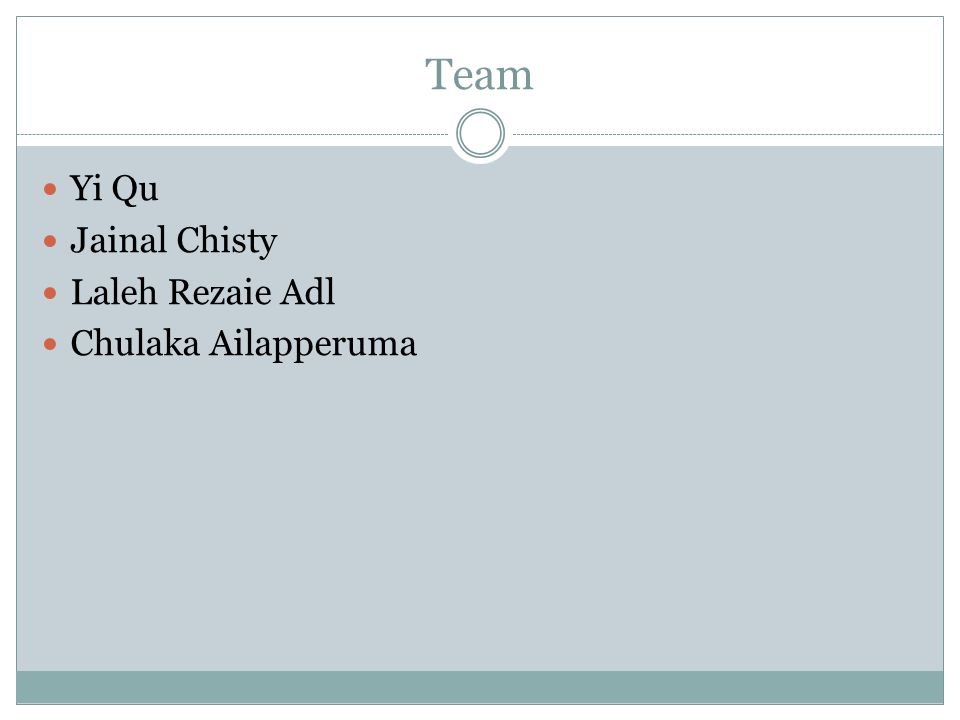The height and width of the screenshot is (720, 960).
Task: Click the "Team" slide title
Action: point(479,75)
